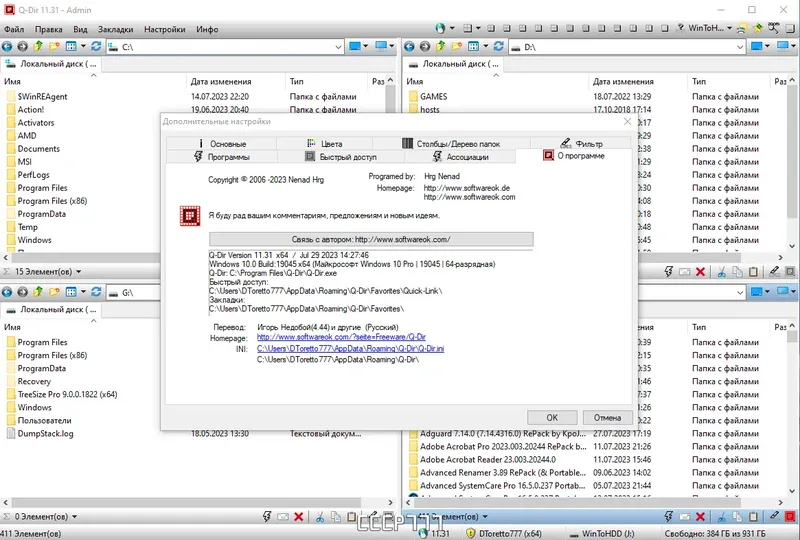Open the softwareok.com Freeware/Q-Dir homepage link
The width and height of the screenshot is (800, 540).
[x=341, y=337]
